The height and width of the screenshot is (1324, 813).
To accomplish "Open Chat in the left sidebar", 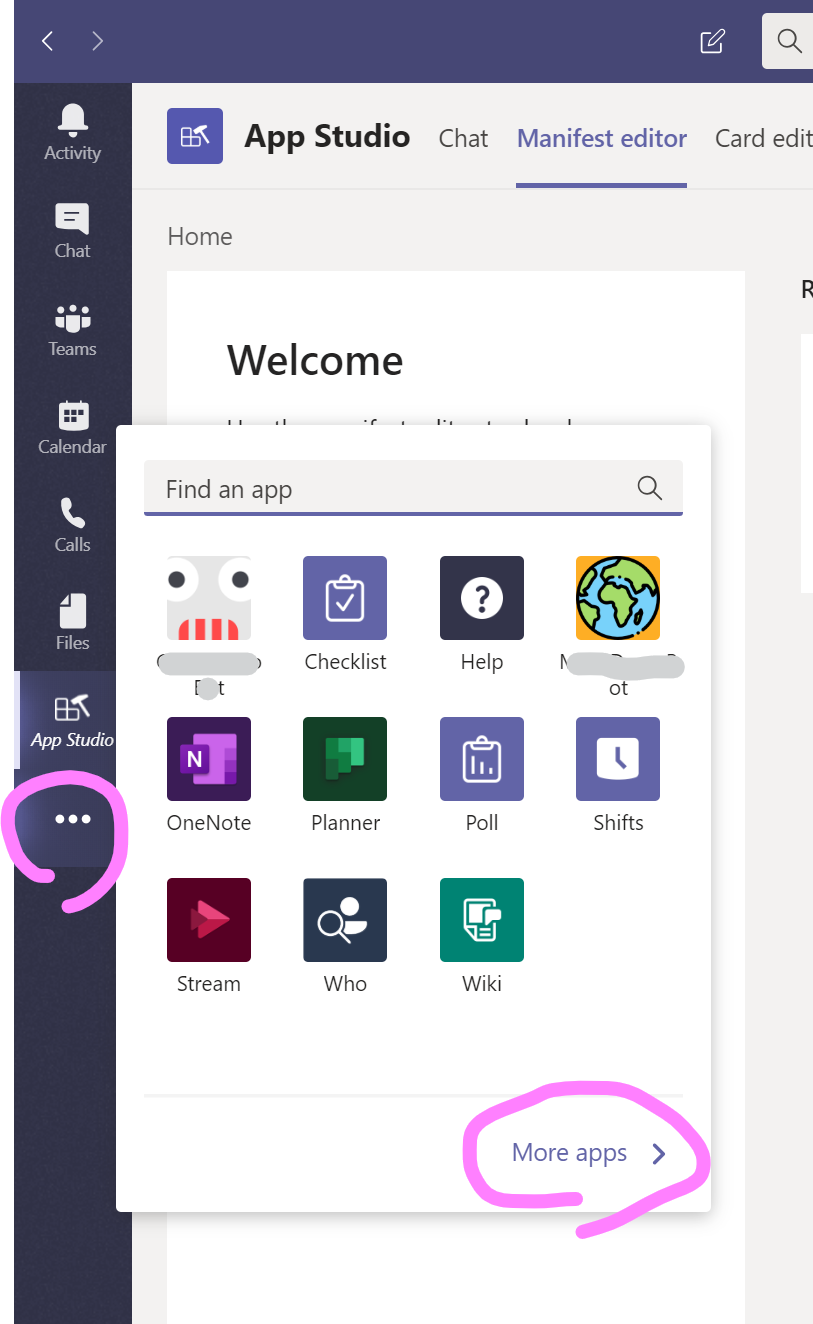I will point(72,231).
